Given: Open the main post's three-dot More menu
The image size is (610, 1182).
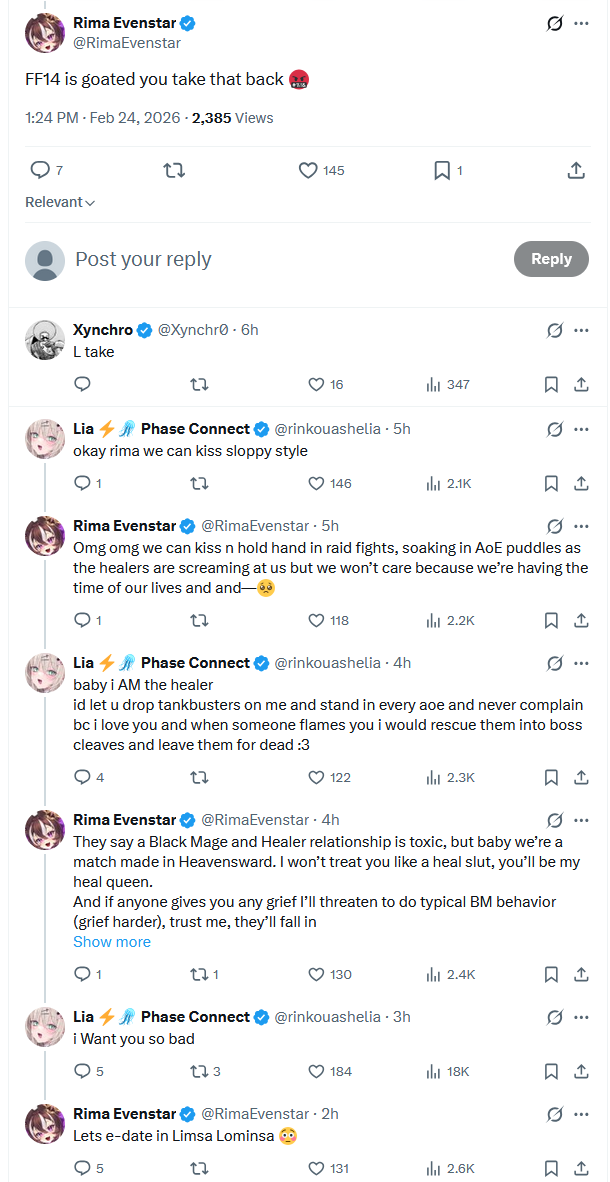Looking at the screenshot, I should pos(581,23).
